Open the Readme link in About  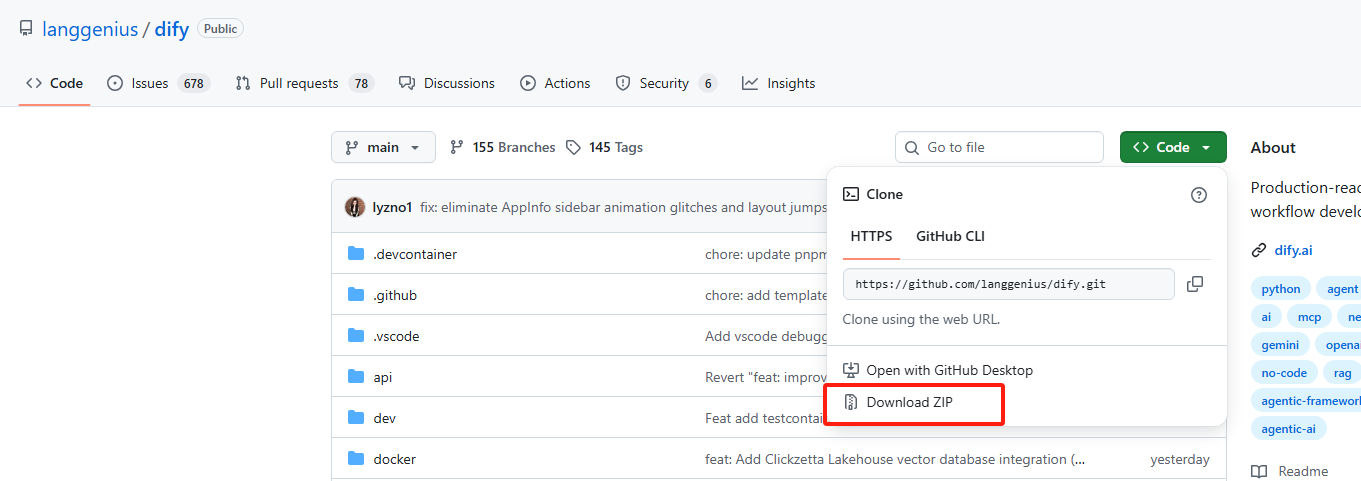pyautogui.click(x=1302, y=471)
